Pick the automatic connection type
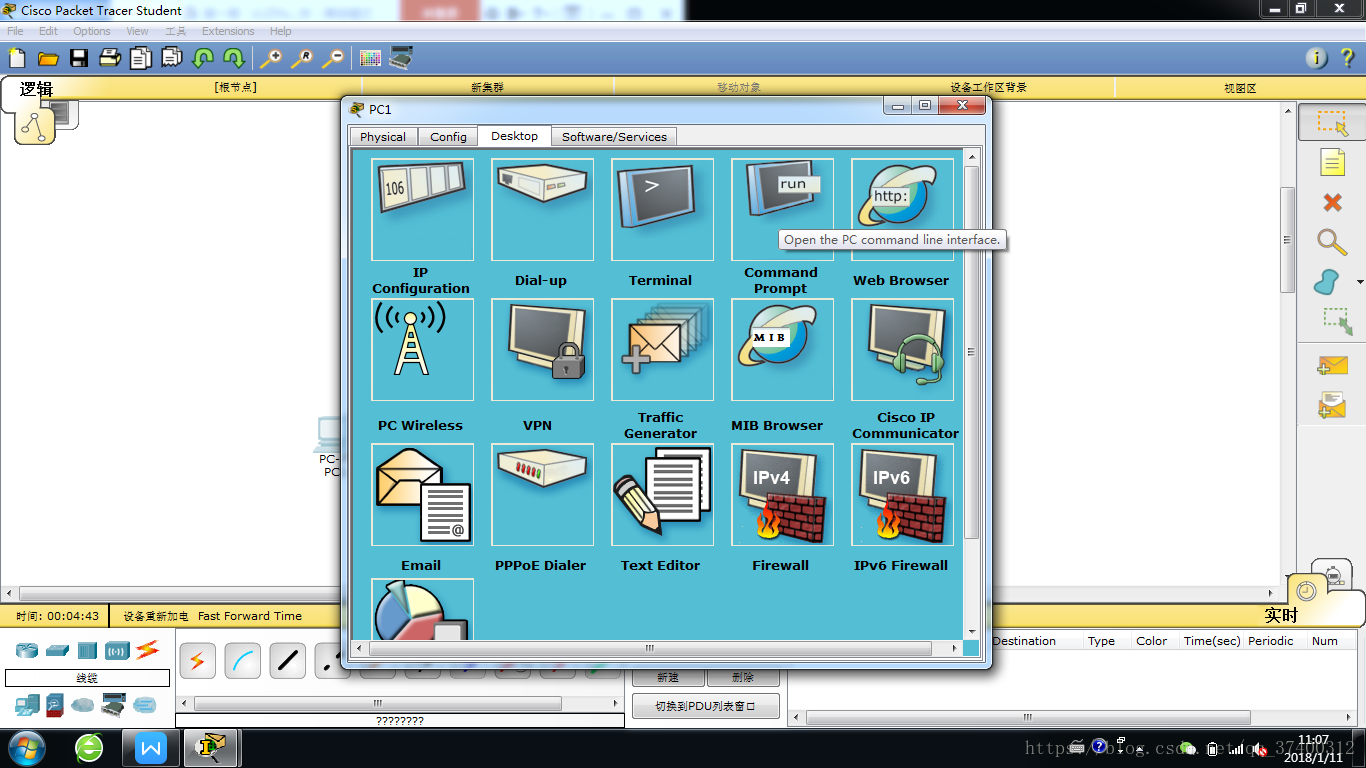The image size is (1366, 768). (197, 661)
